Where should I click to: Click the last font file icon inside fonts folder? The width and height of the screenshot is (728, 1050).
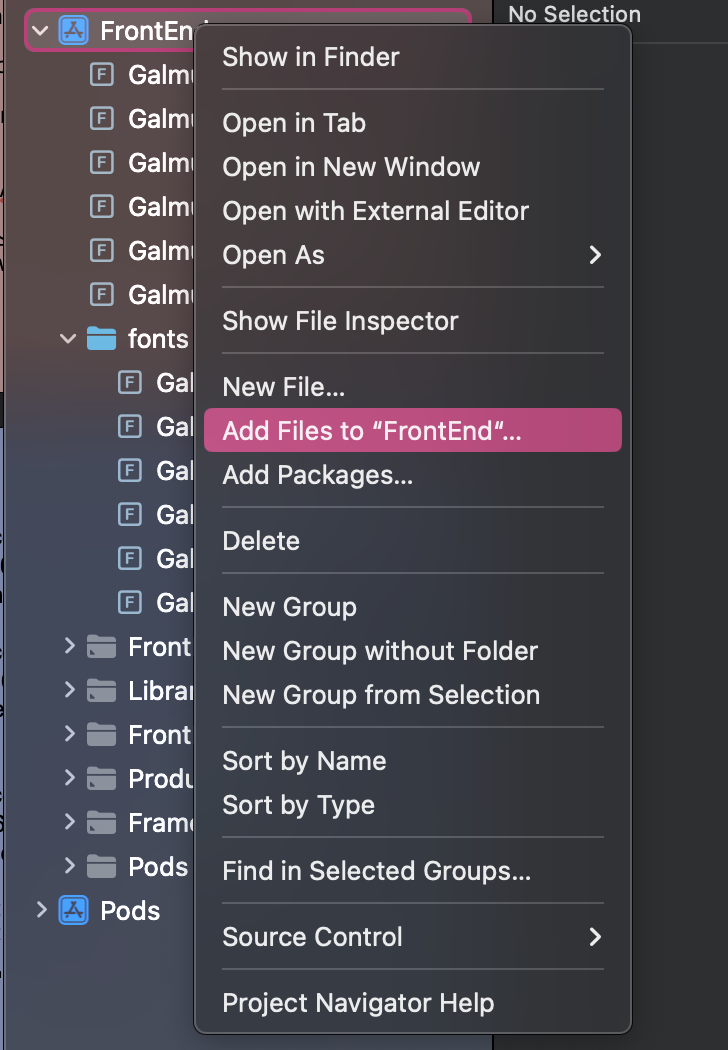click(130, 603)
